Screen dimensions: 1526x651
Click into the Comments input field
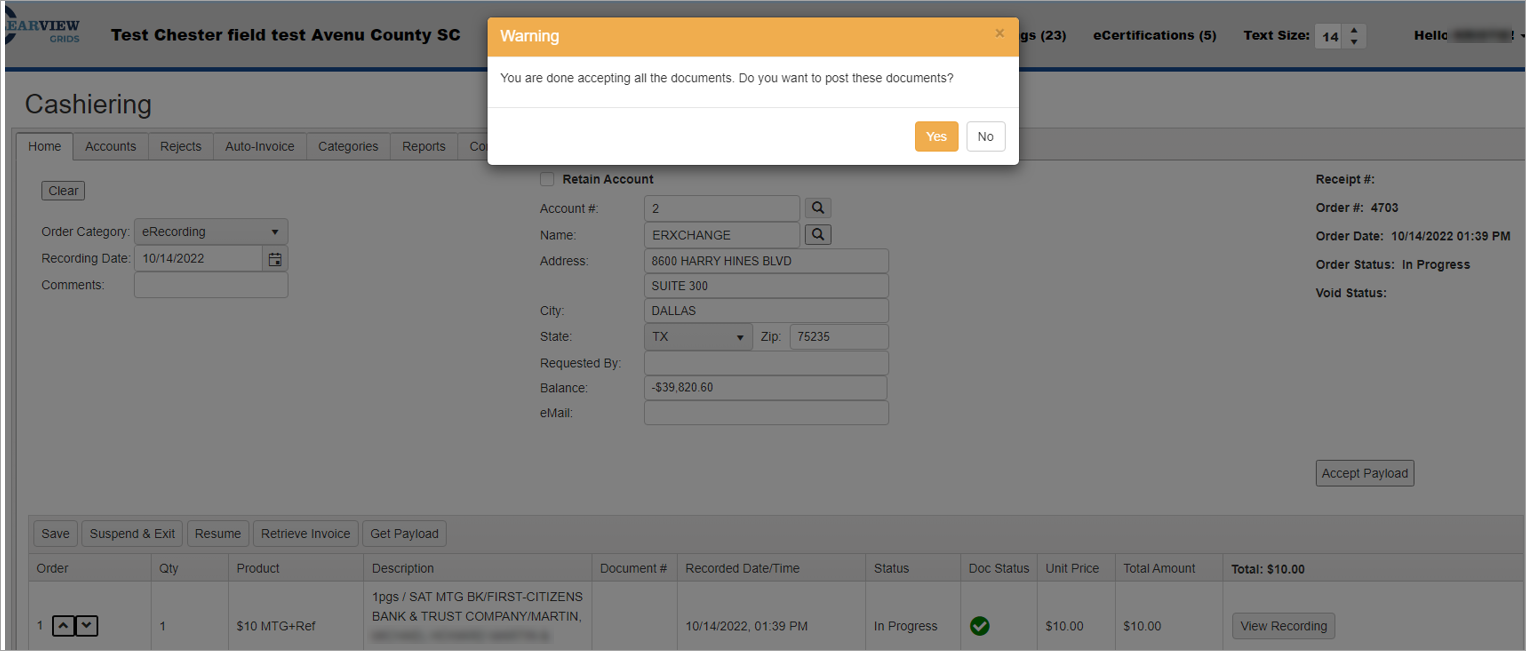tap(211, 285)
